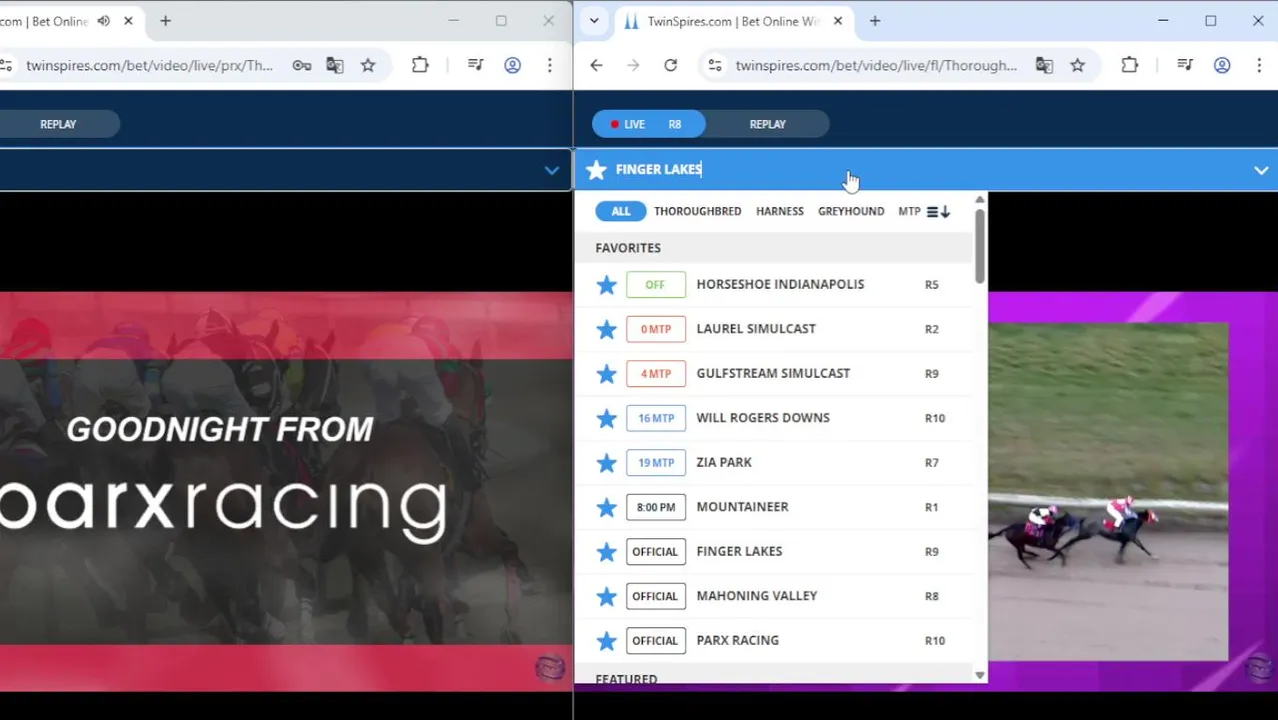The height and width of the screenshot is (720, 1278).
Task: Bookmark page with star in right browser
Action: pyautogui.click(x=1077, y=65)
